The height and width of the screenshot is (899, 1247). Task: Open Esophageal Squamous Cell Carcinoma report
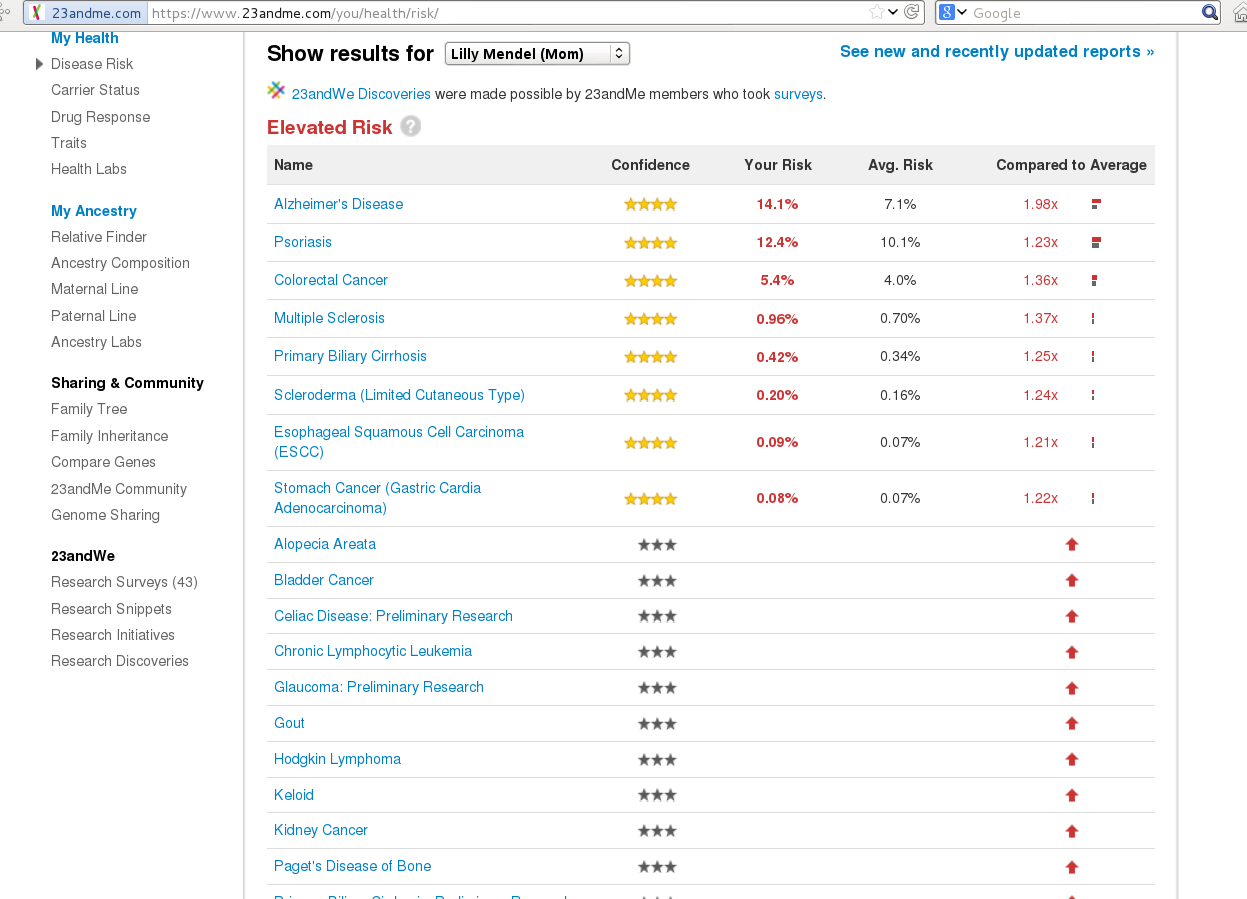[399, 442]
